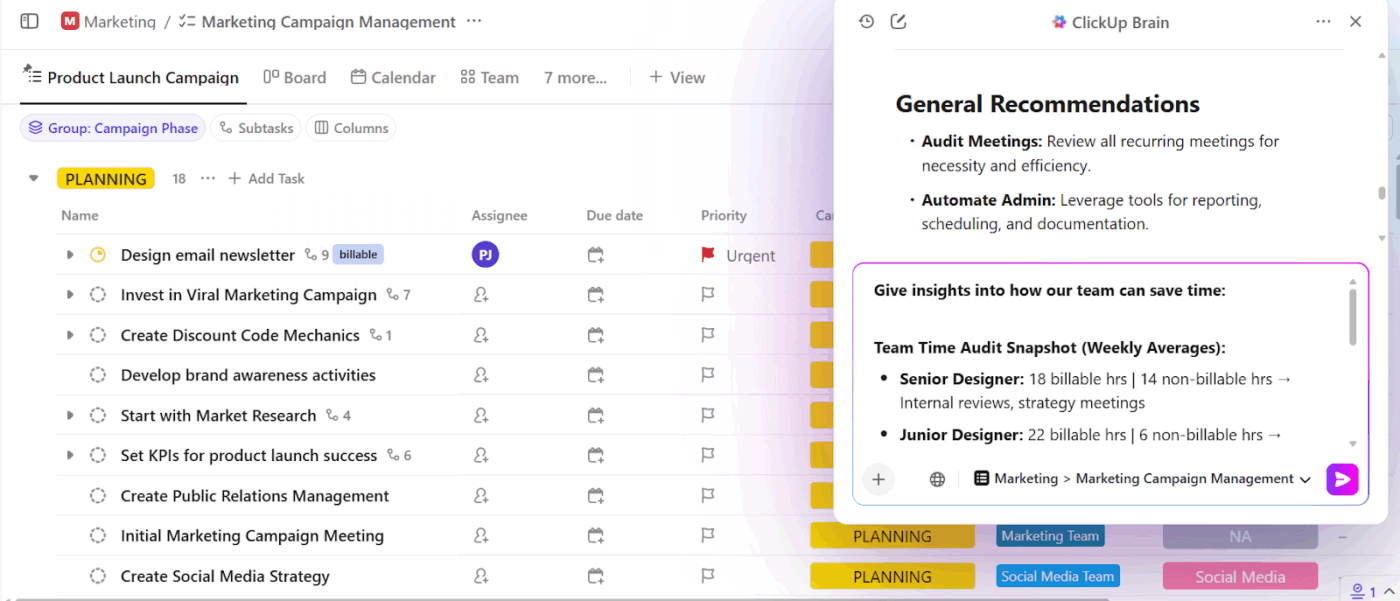
Task: Select the Marketing workspace avatar icon
Action: point(69,21)
